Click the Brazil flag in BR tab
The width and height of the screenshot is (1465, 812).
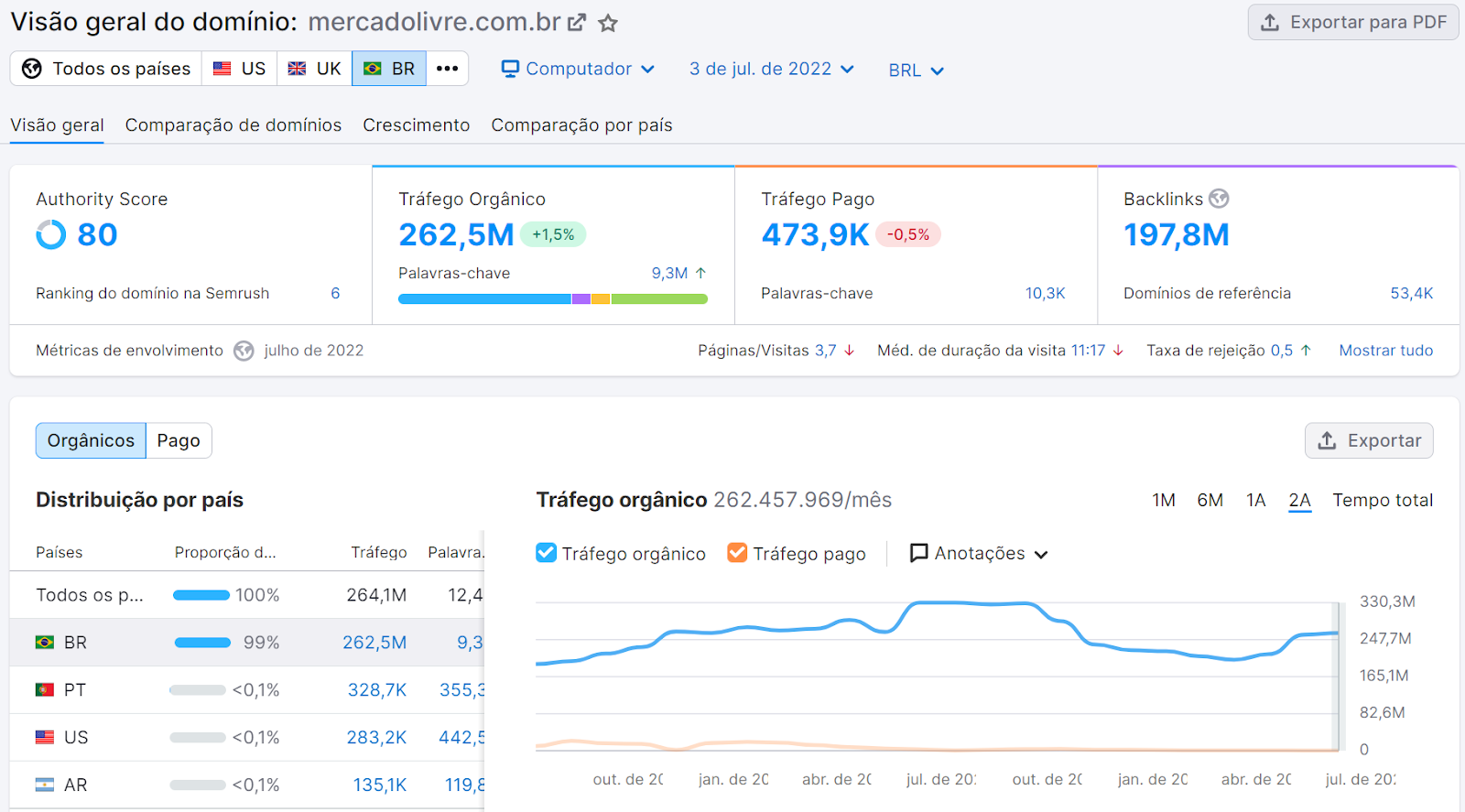[373, 69]
